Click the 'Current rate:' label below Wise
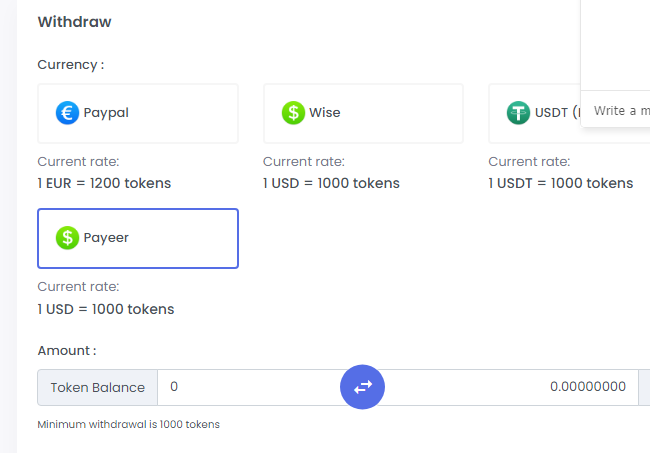650x453 pixels. coord(304,162)
